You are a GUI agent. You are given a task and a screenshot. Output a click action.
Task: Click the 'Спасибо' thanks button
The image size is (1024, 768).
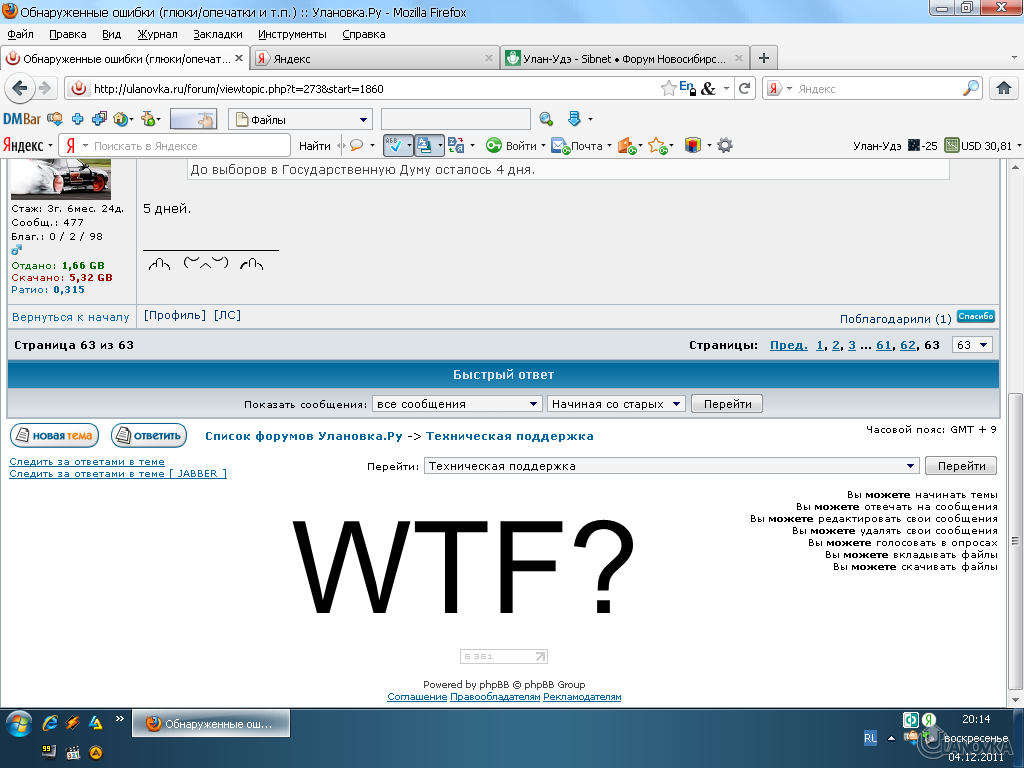[976, 315]
